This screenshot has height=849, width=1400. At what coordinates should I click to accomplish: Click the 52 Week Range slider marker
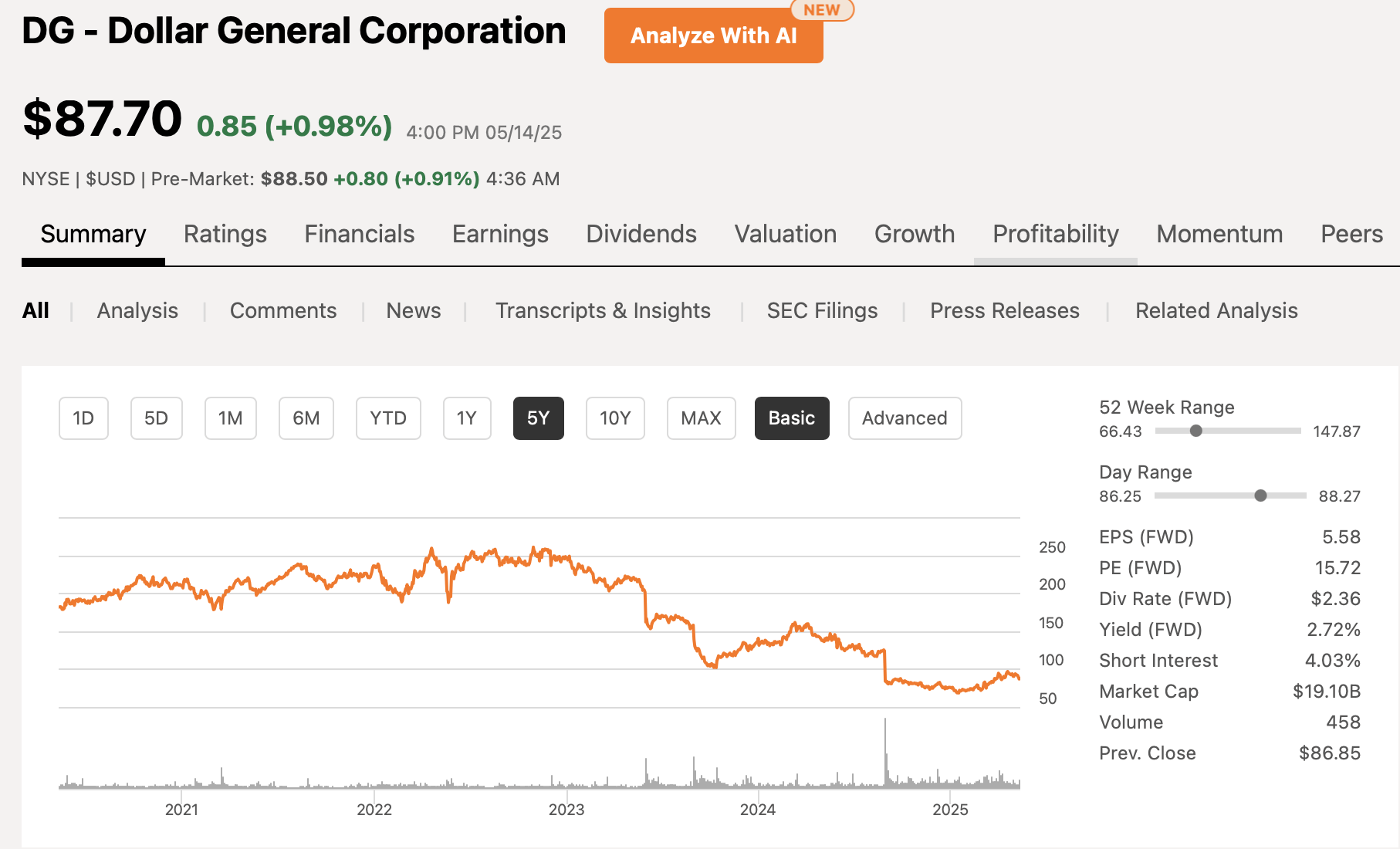coord(1195,431)
